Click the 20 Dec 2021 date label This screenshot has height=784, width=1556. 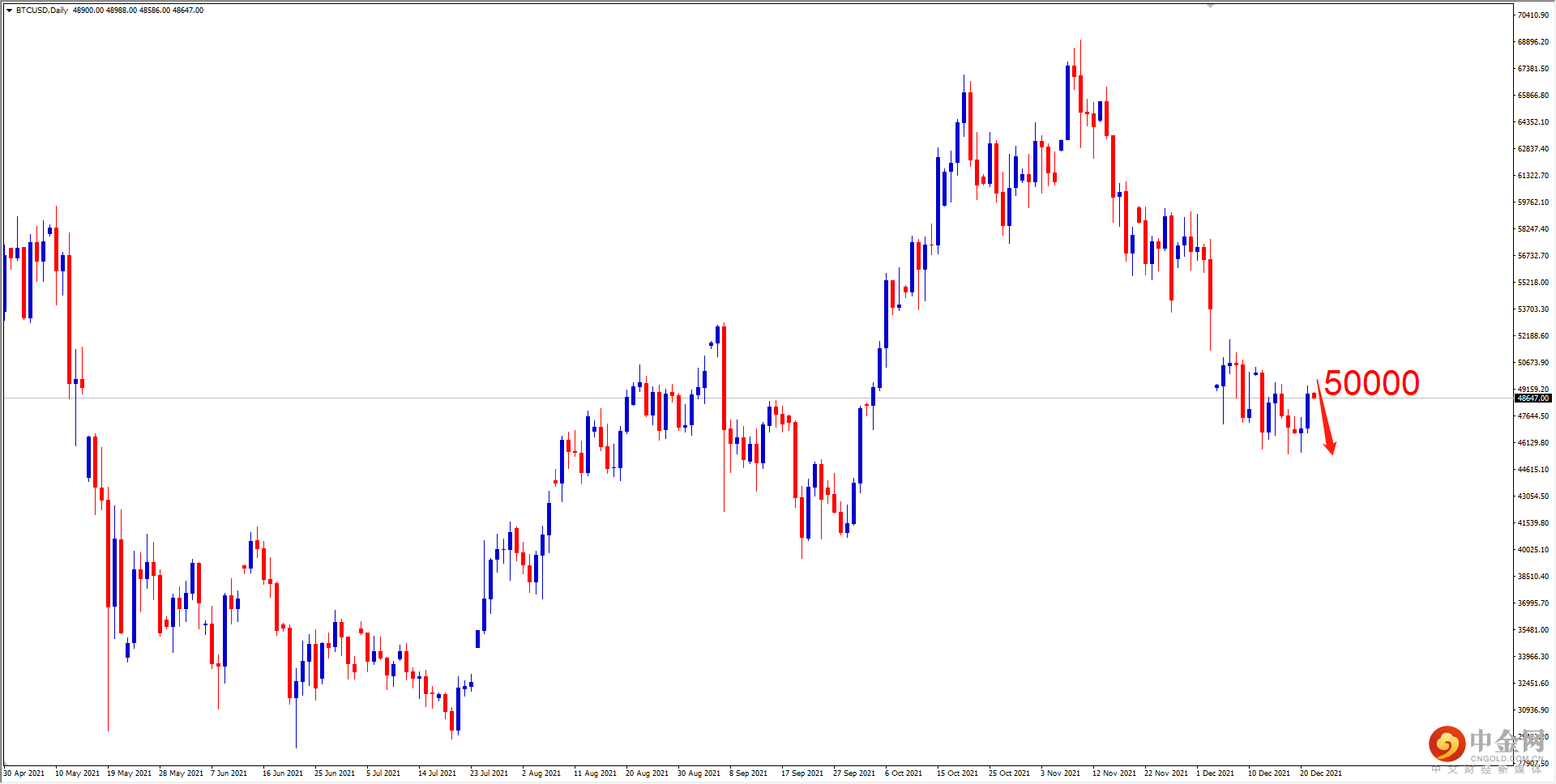1321,773
